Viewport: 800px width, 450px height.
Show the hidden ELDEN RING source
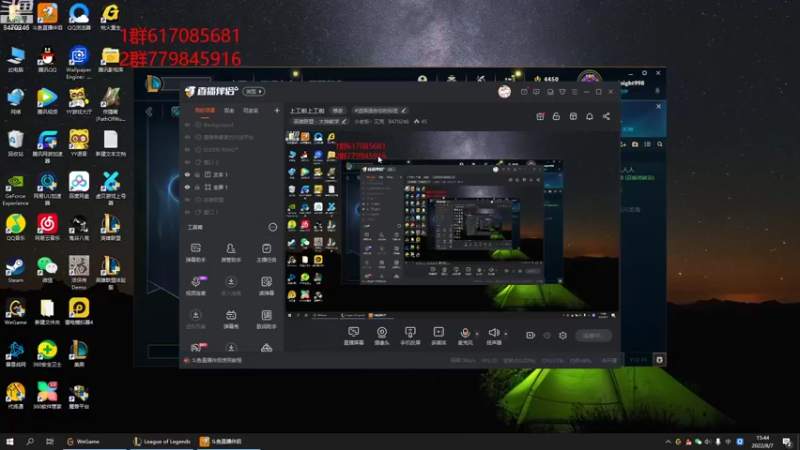click(x=187, y=149)
